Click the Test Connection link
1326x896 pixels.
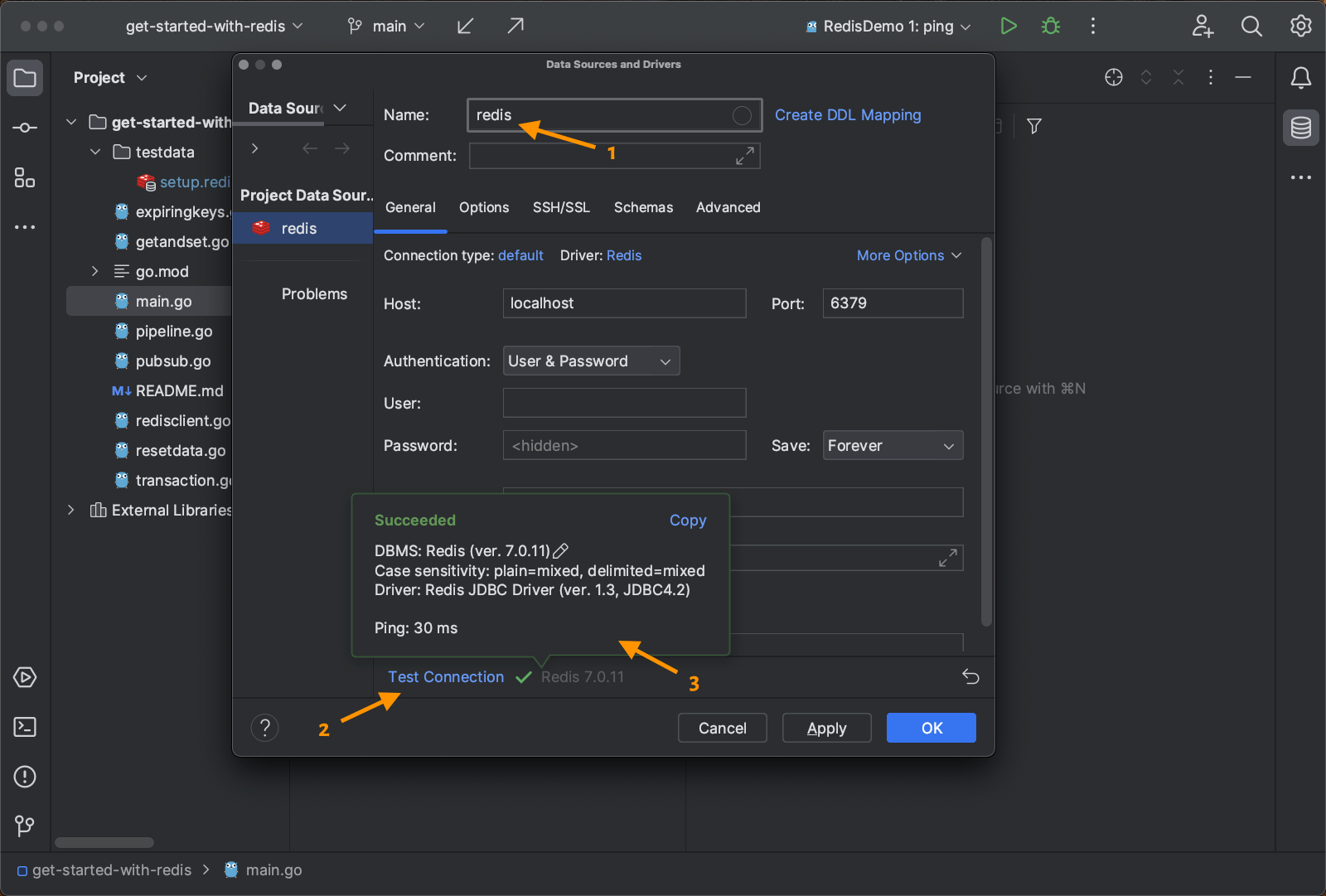pos(446,676)
